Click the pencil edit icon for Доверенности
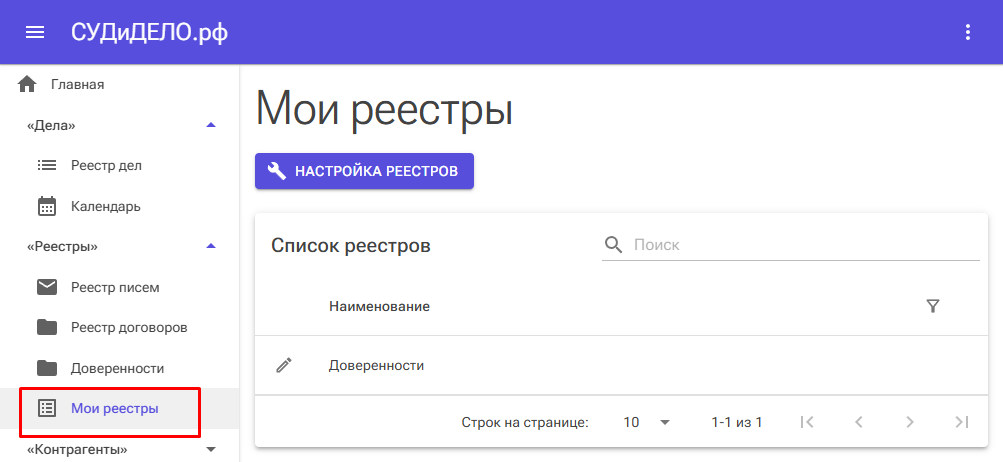Screen dimensions: 1003x462 pos(284,366)
